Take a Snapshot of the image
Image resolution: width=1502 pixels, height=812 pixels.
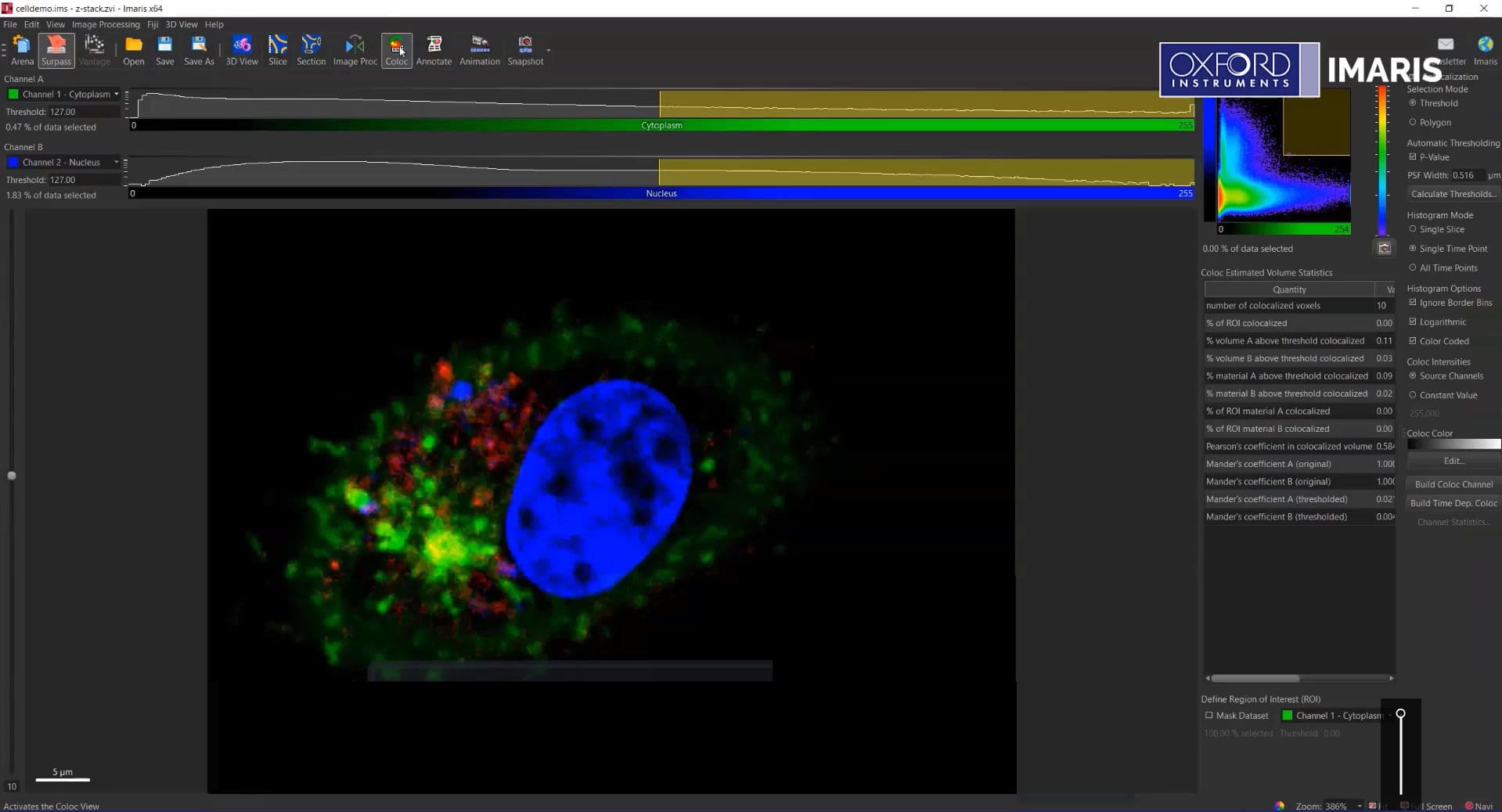click(x=524, y=49)
